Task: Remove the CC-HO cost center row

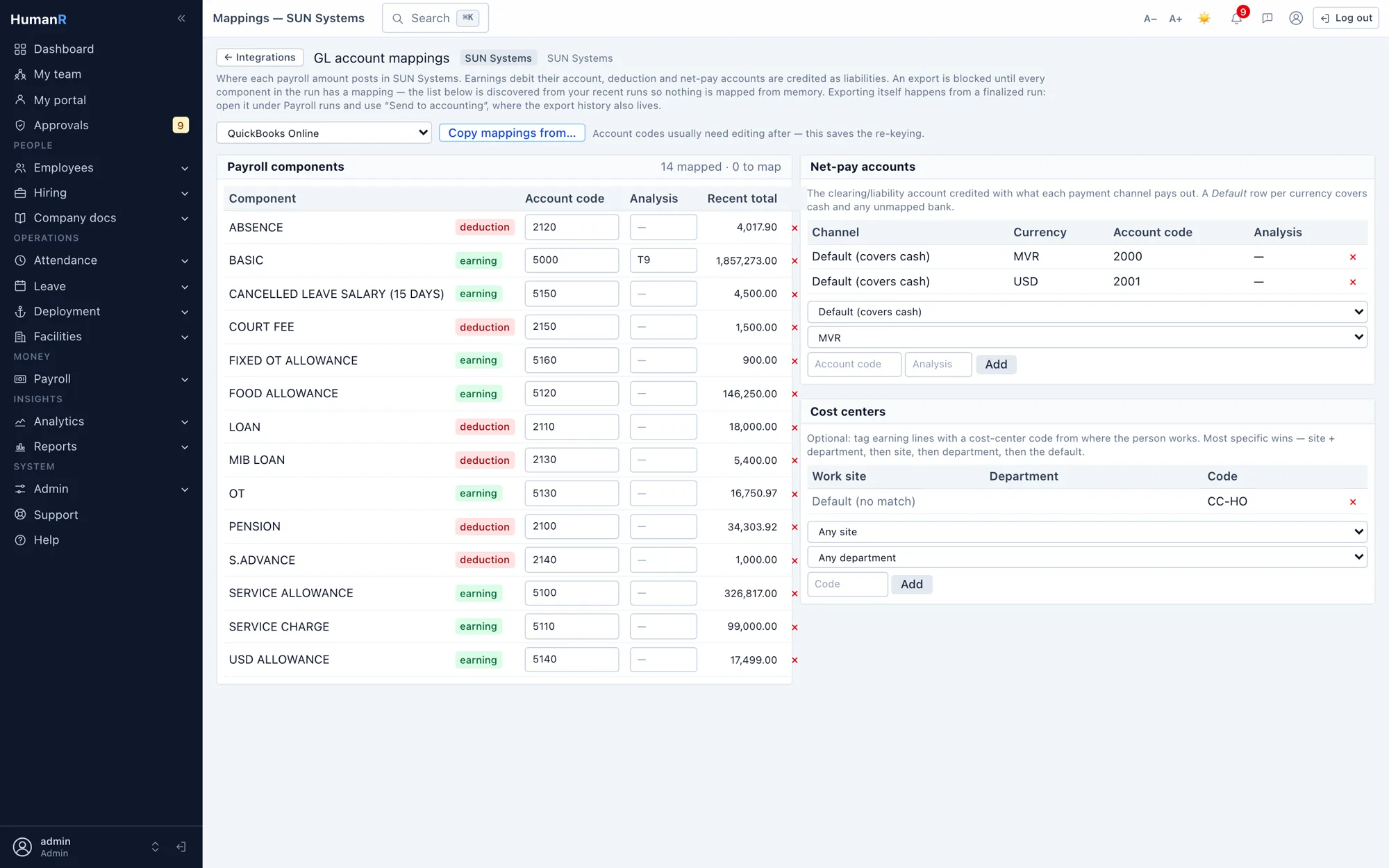Action: click(1353, 502)
